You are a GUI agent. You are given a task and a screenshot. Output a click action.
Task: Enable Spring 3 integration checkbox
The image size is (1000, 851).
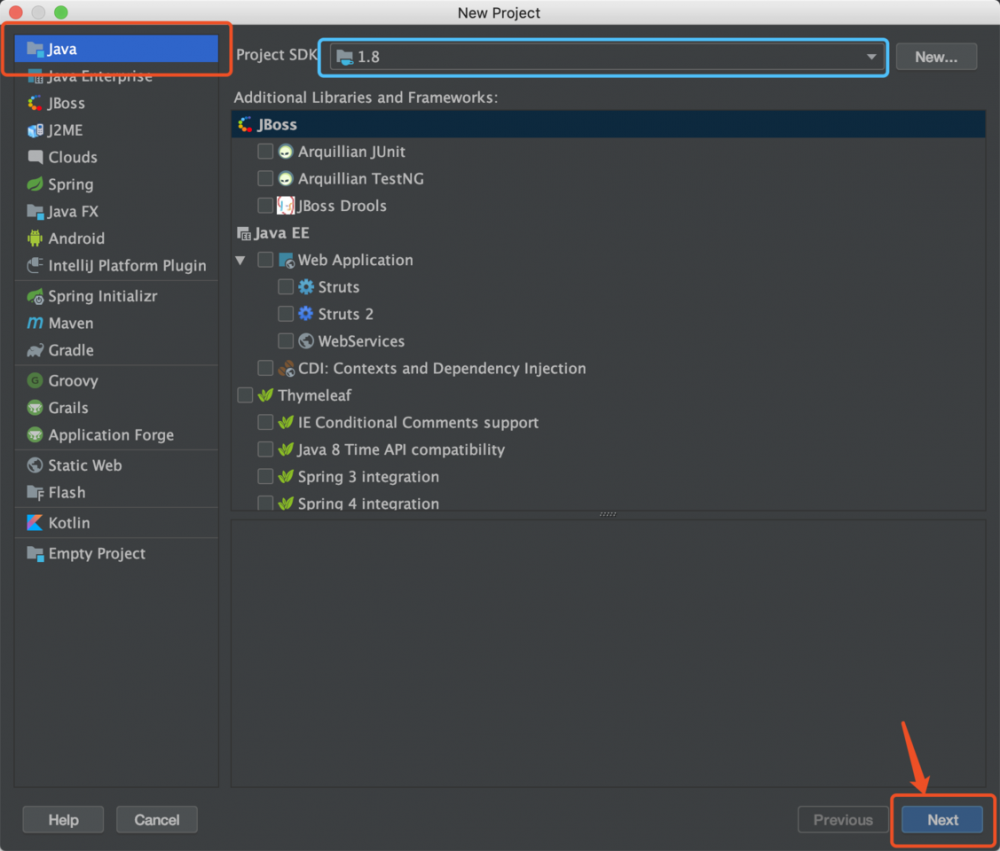coord(265,477)
